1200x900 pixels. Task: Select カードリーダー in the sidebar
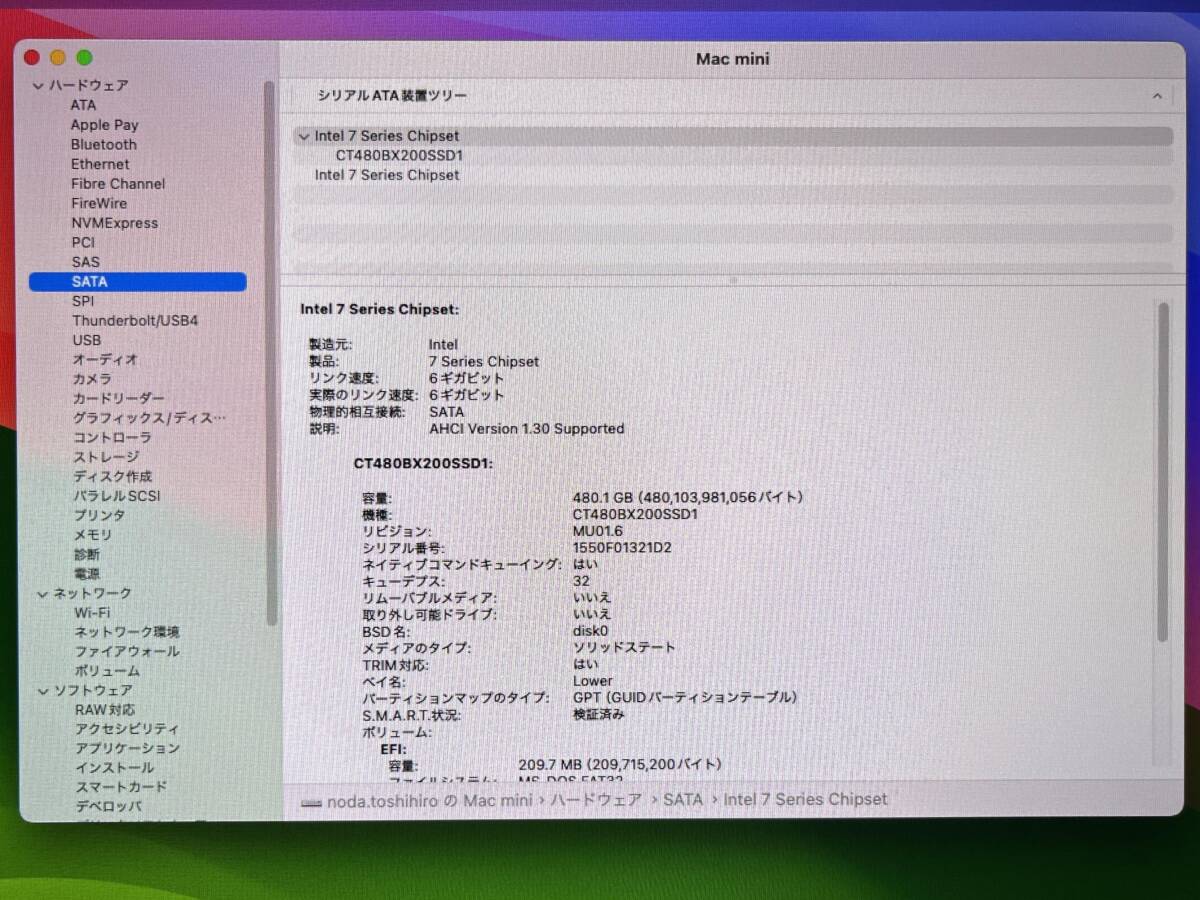click(118, 399)
